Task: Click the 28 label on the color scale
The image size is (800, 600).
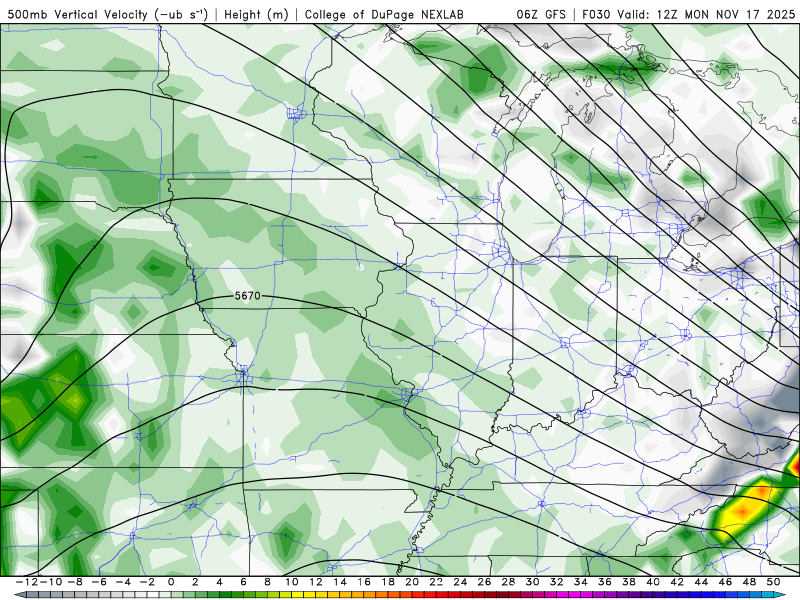Action: (x=508, y=582)
